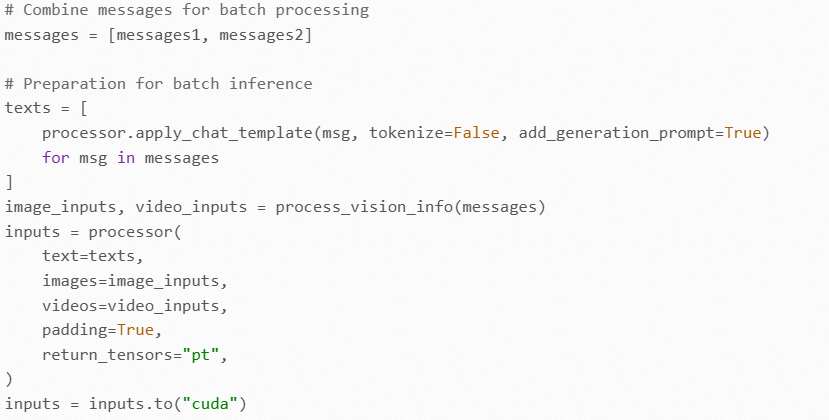Viewport: 829px width, 420px height.
Task: Click the green "cuda" string
Action: (210, 404)
